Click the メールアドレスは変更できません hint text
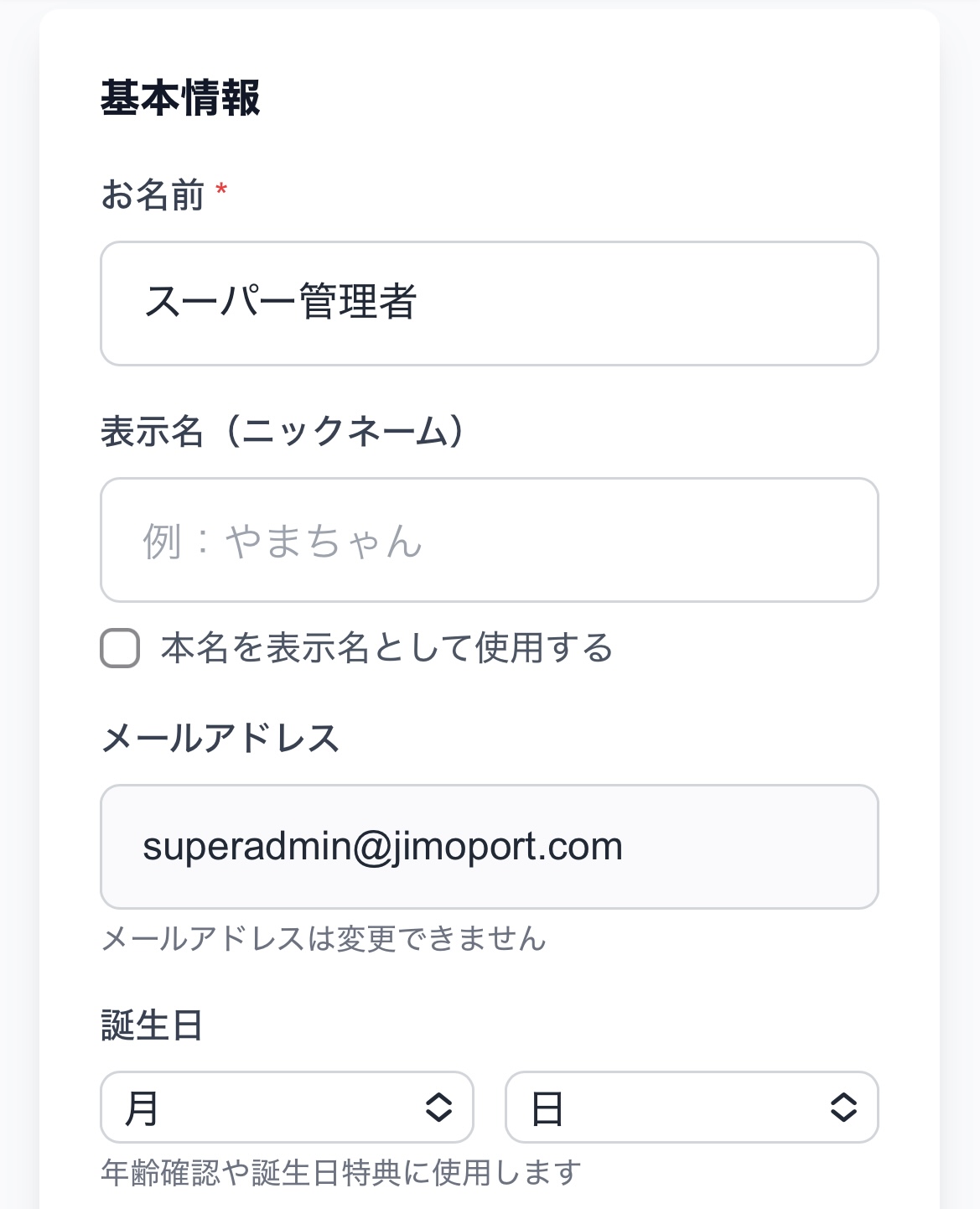980x1209 pixels. [x=324, y=939]
